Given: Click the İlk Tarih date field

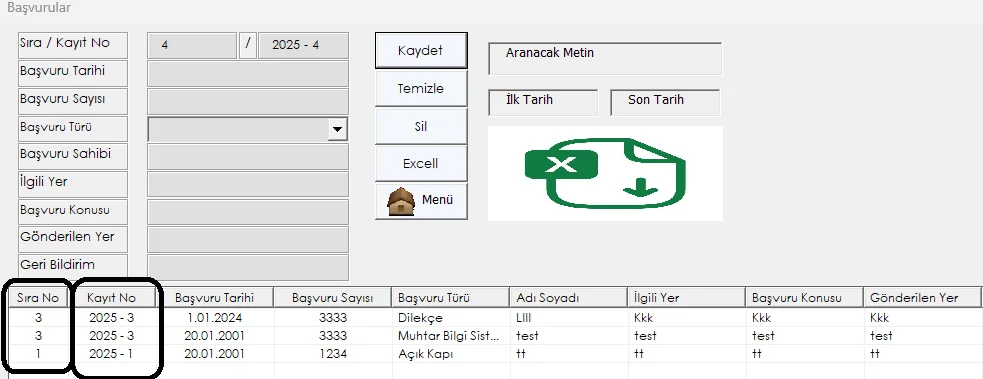Looking at the screenshot, I should pyautogui.click(x=543, y=102).
